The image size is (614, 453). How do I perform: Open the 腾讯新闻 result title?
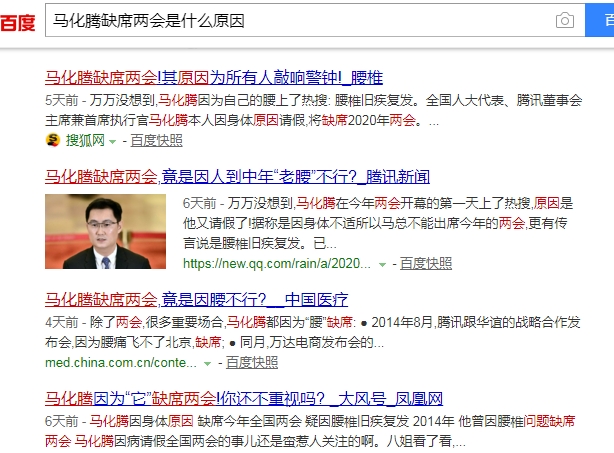237,177
